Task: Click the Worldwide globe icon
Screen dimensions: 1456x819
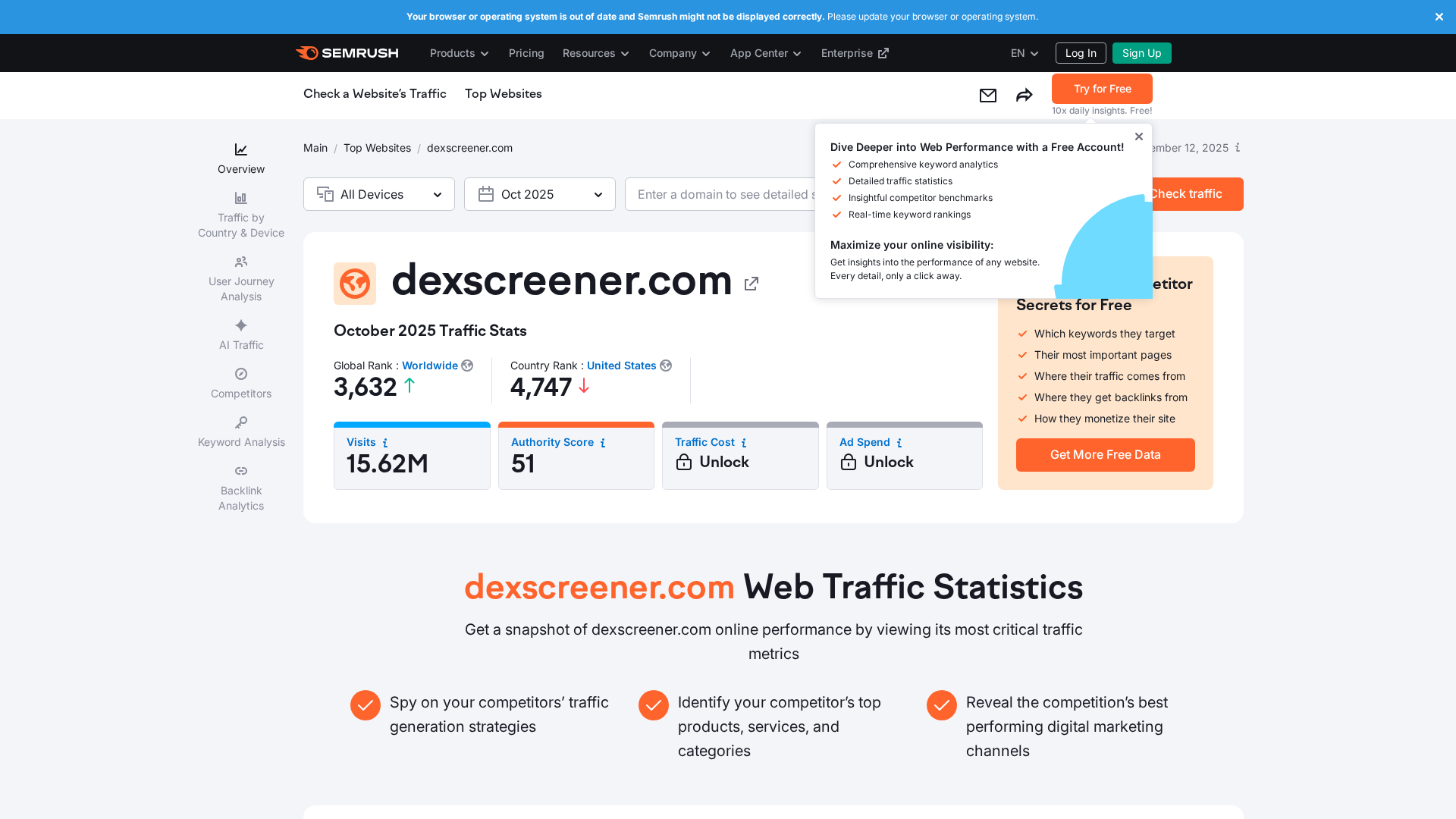Action: pos(467,366)
